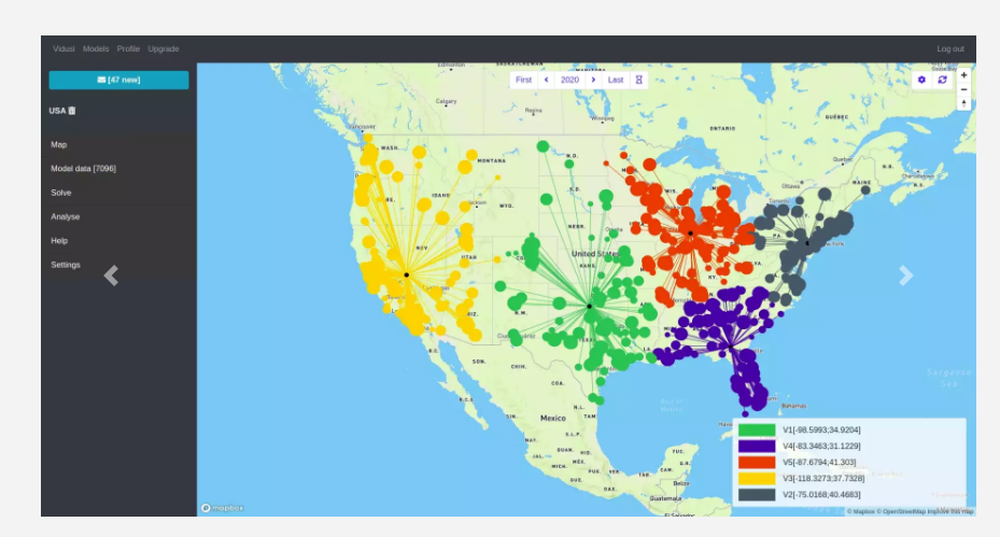Viewport: 1000px width, 537px height.
Task: Select legend label V3[-118.3273;37.7328]
Action: [823, 478]
